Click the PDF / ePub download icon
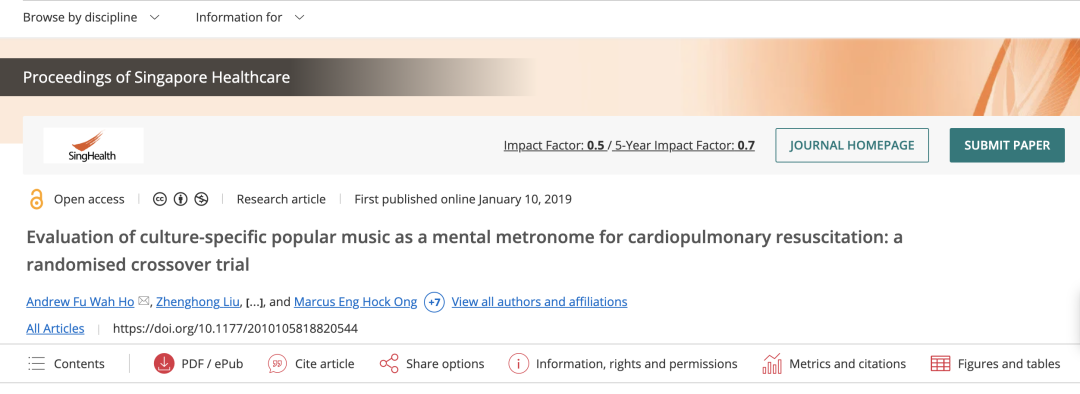The height and width of the screenshot is (394, 1080). coord(164,364)
